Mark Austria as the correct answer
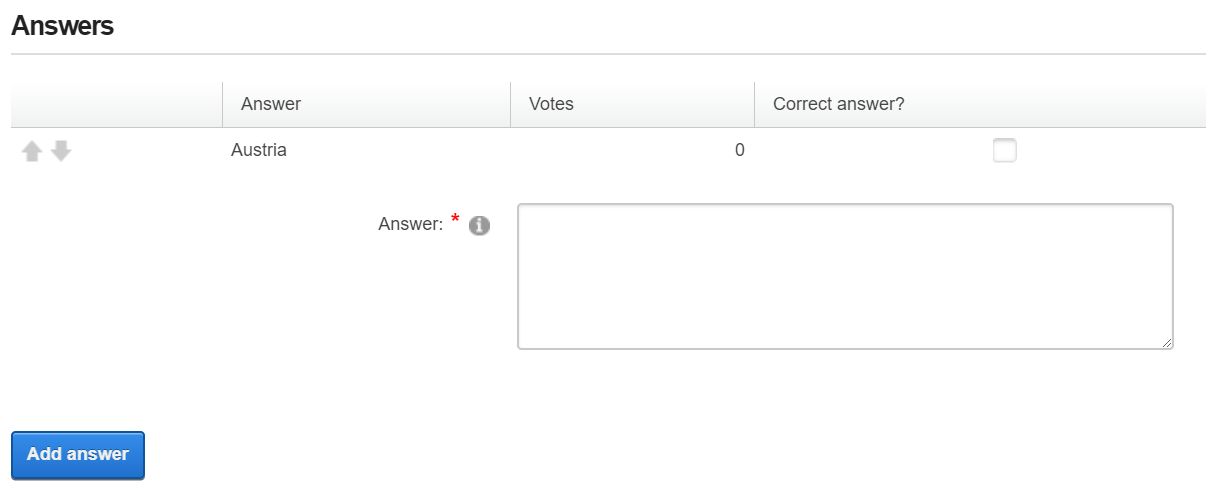The width and height of the screenshot is (1206, 502). 1004,151
